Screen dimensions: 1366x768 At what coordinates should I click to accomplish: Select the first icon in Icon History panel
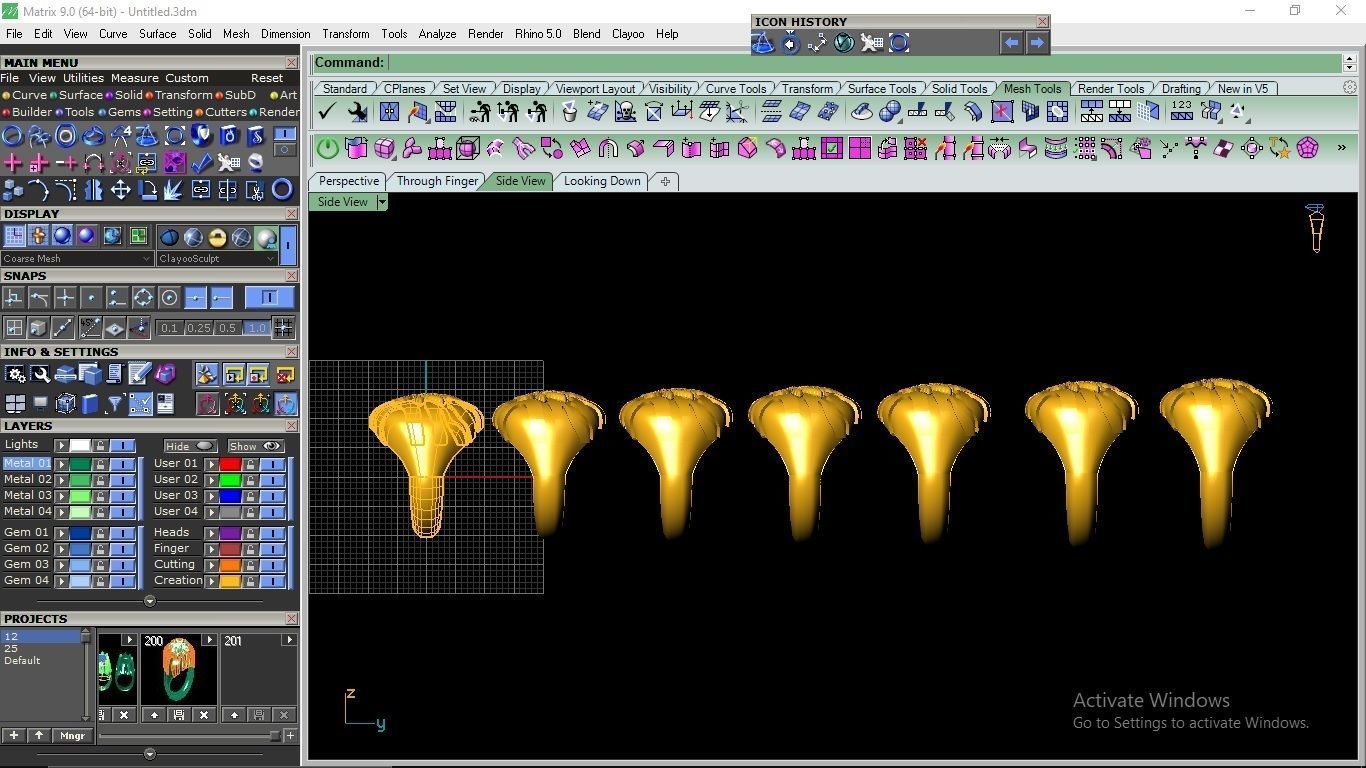[763, 43]
